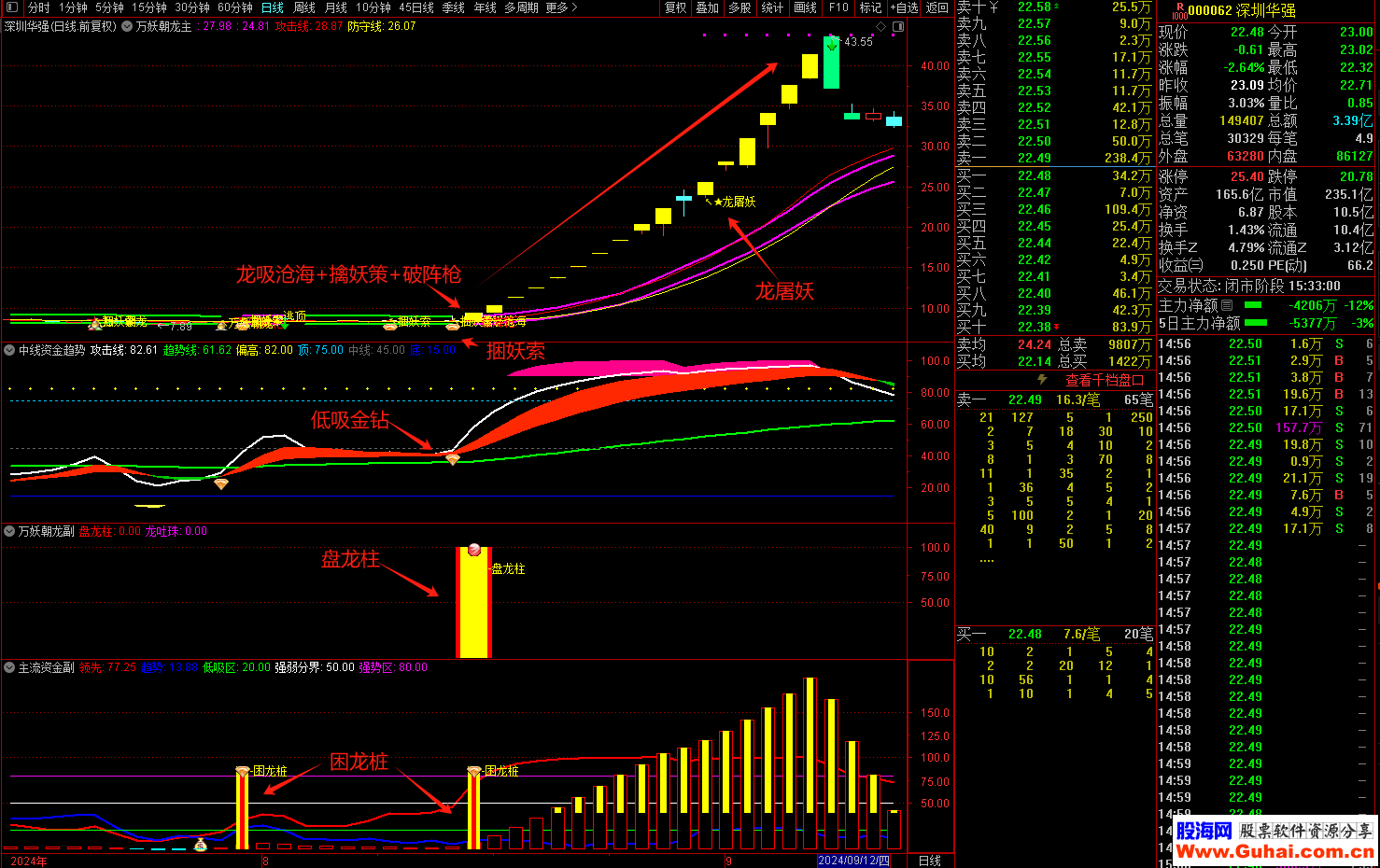Click the +自选 add to watchlist button
This screenshot has width=1380, height=868.
coord(904,7)
